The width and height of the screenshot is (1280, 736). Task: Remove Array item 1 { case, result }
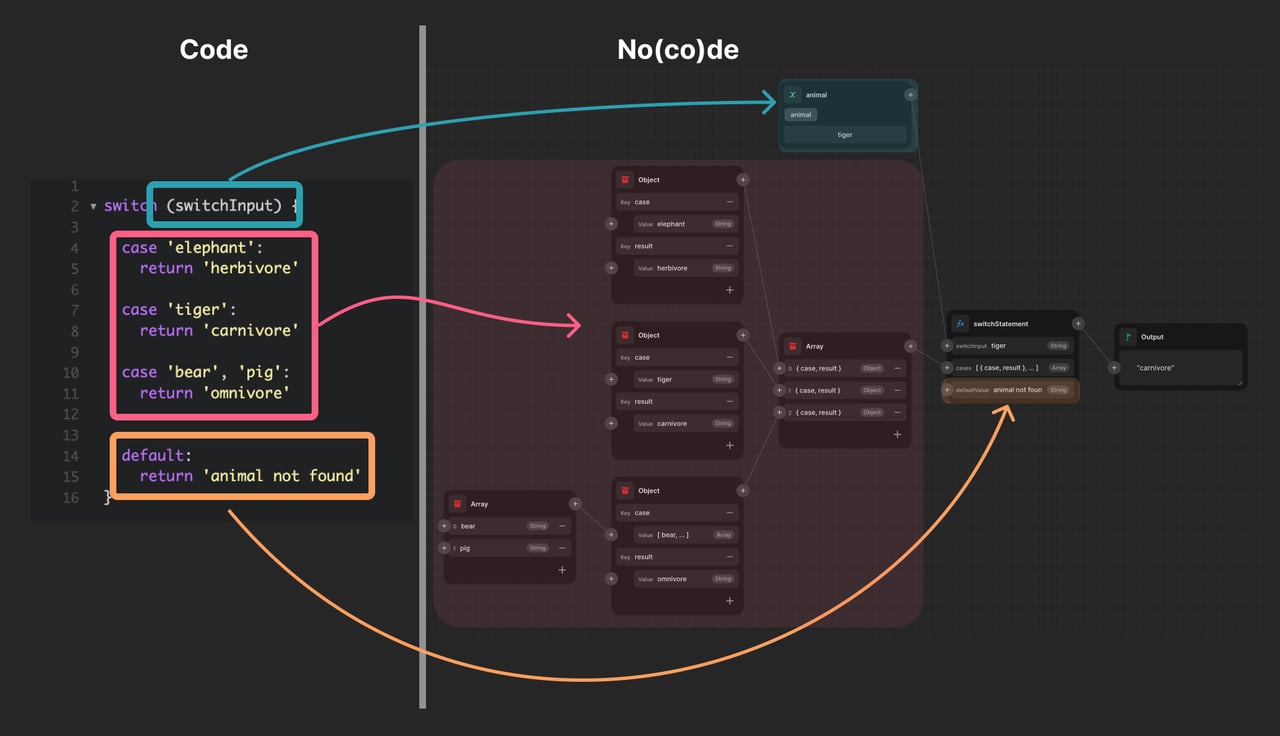[x=897, y=390]
